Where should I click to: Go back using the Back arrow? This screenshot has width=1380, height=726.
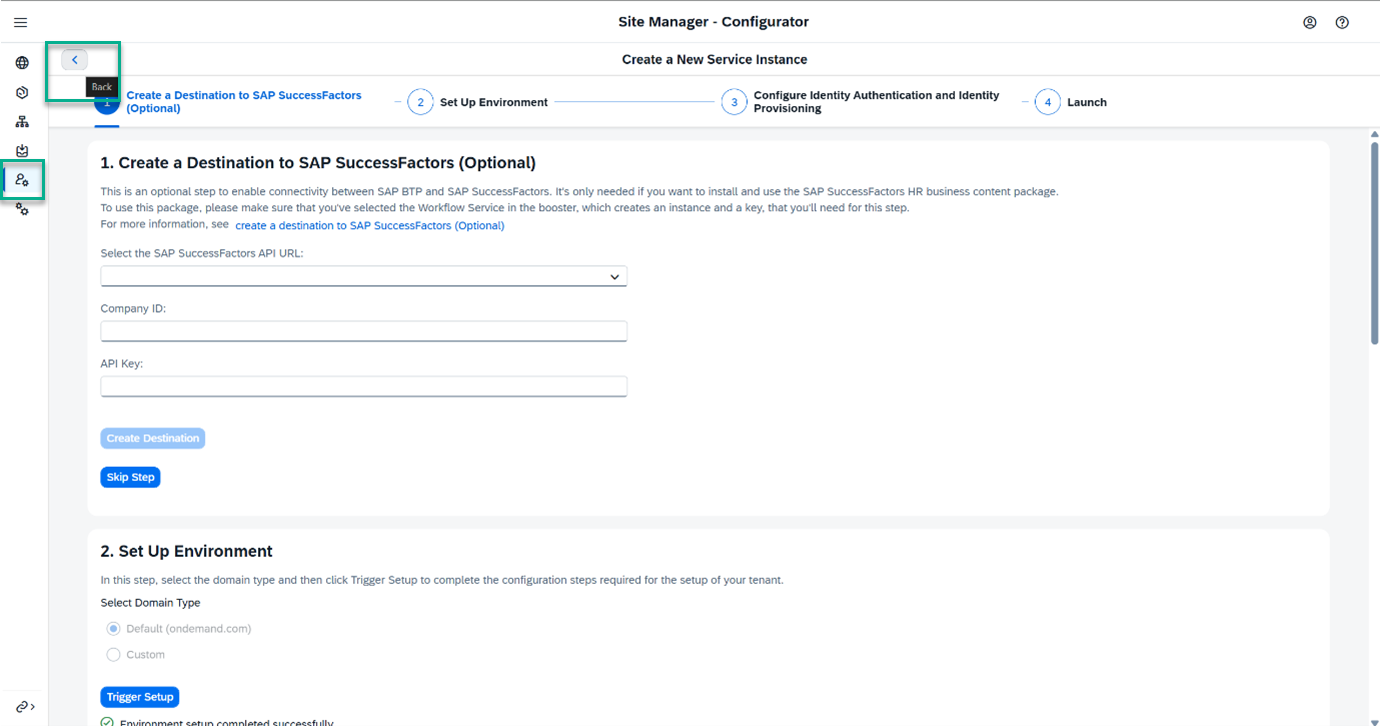coord(74,60)
